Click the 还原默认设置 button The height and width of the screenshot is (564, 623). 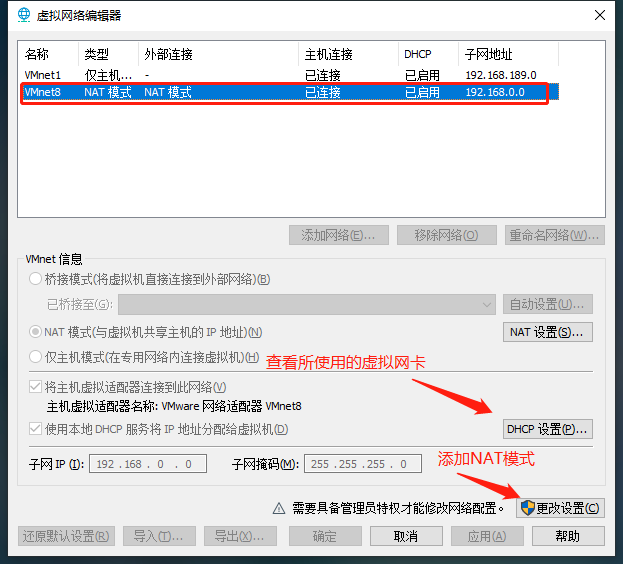(x=66, y=536)
